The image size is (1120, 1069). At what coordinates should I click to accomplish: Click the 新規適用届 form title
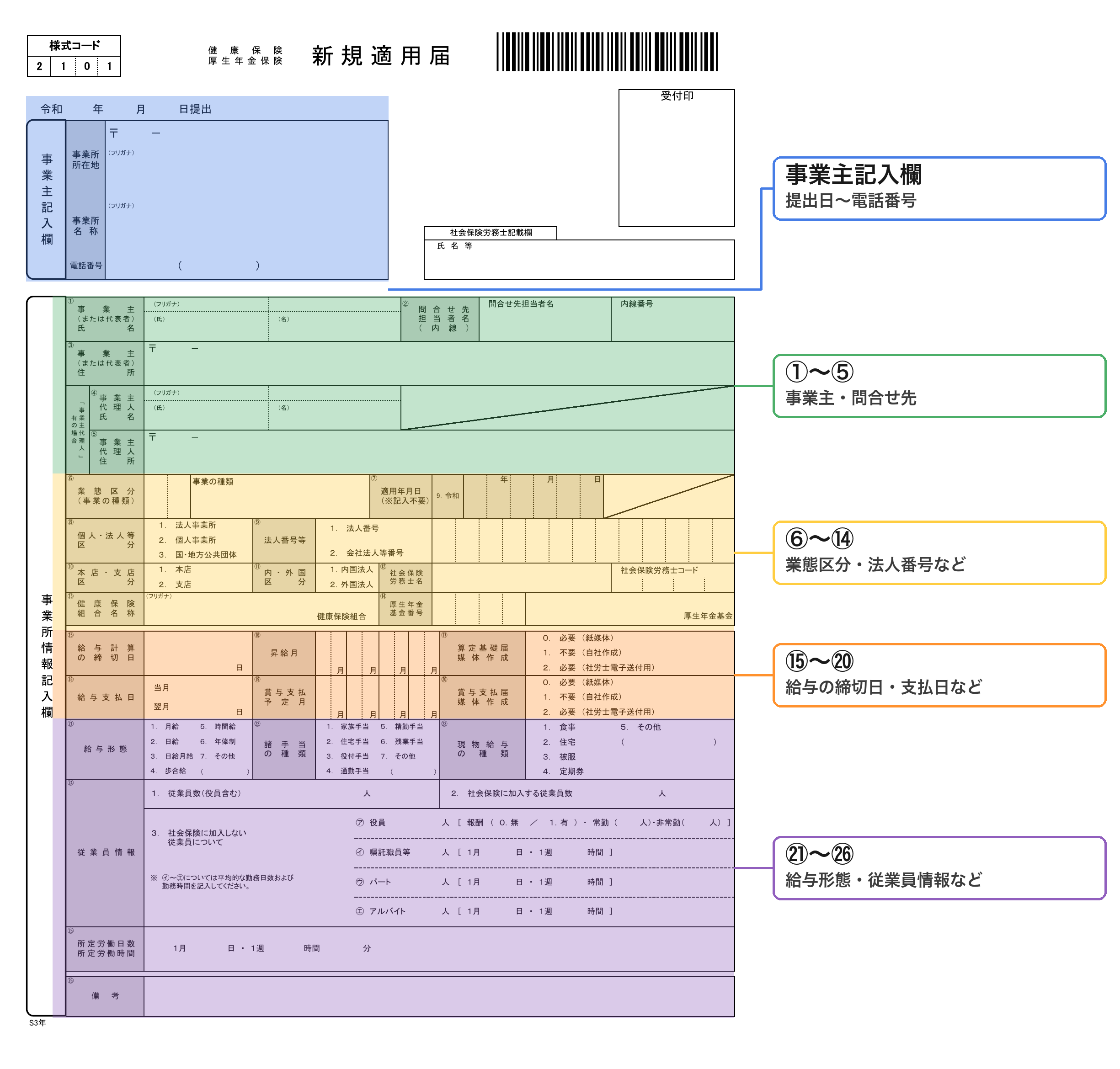point(381,55)
